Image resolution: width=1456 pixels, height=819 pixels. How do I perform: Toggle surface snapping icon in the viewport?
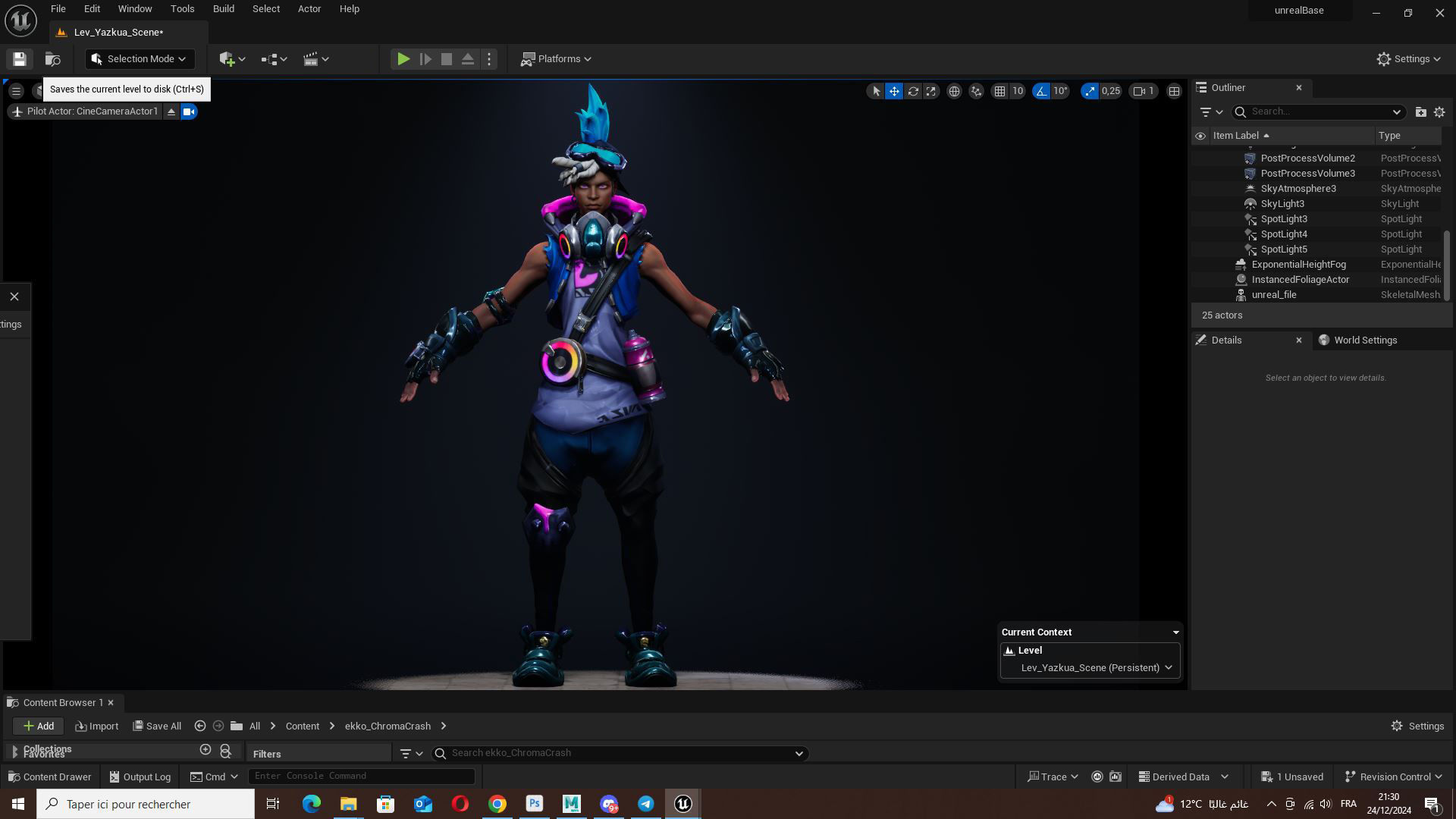tap(977, 91)
